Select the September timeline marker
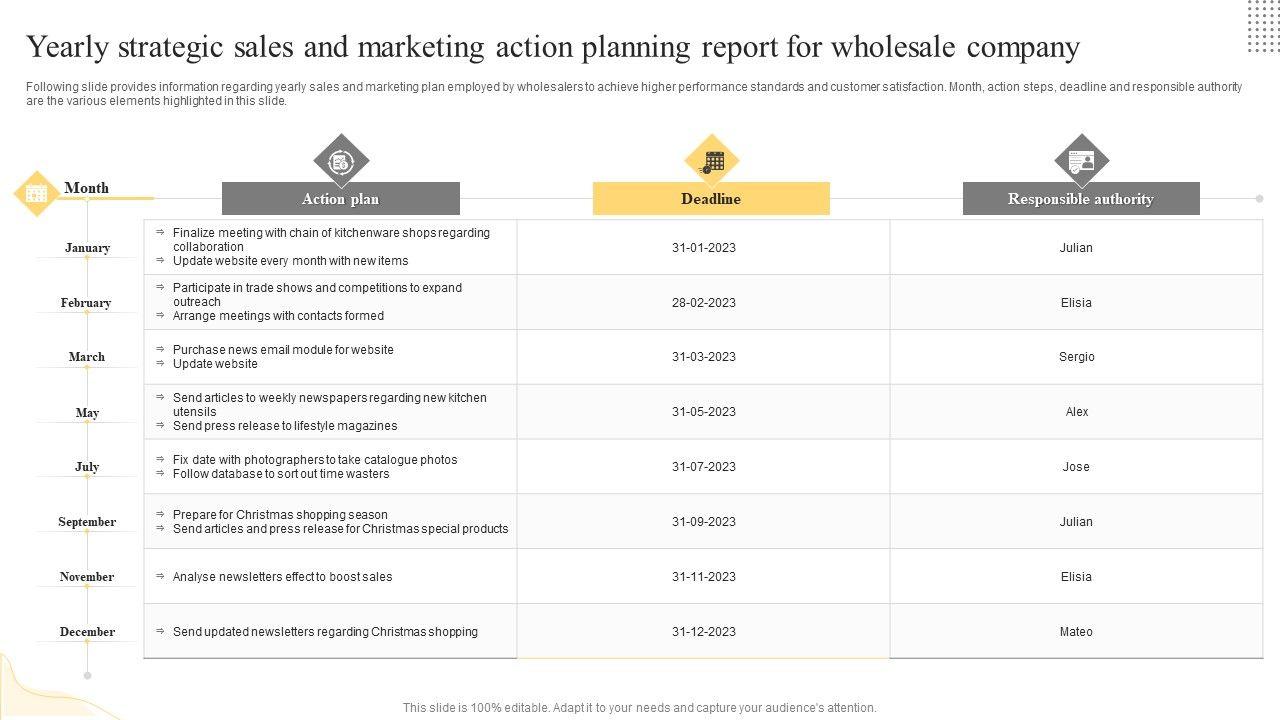The image size is (1280, 720). tap(87, 532)
